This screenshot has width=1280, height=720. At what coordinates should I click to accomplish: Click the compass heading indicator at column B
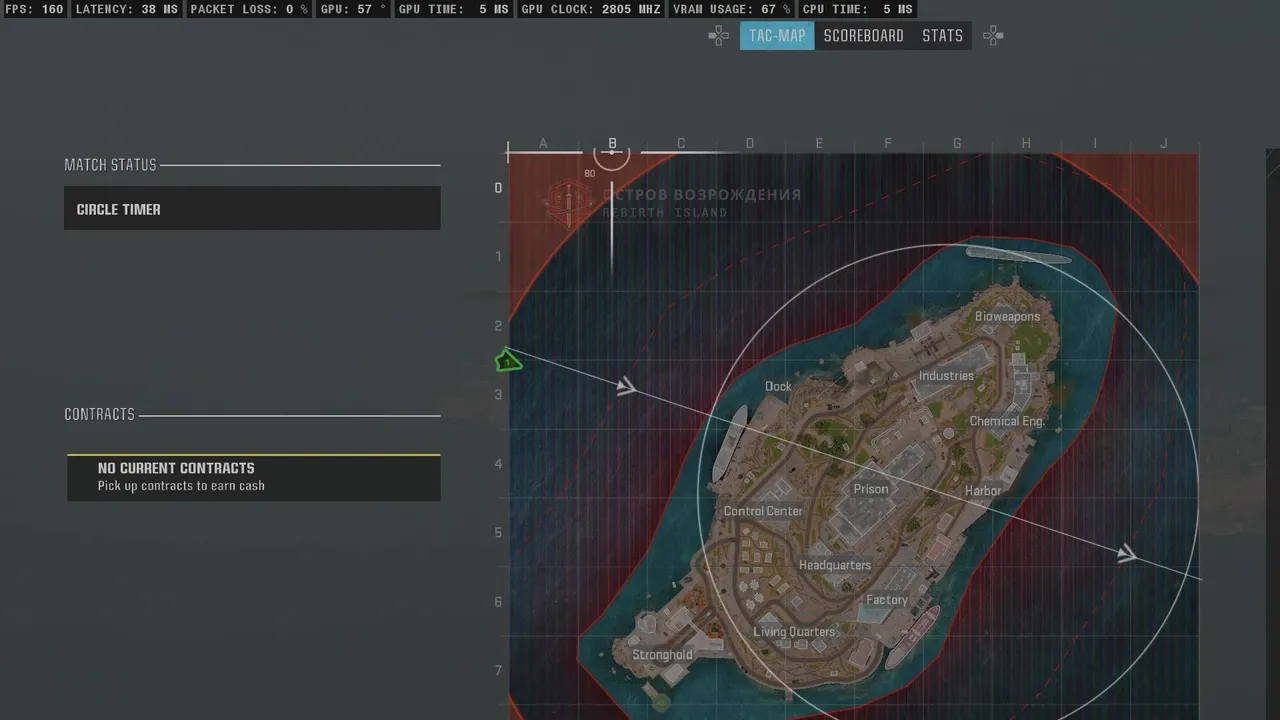coord(612,153)
